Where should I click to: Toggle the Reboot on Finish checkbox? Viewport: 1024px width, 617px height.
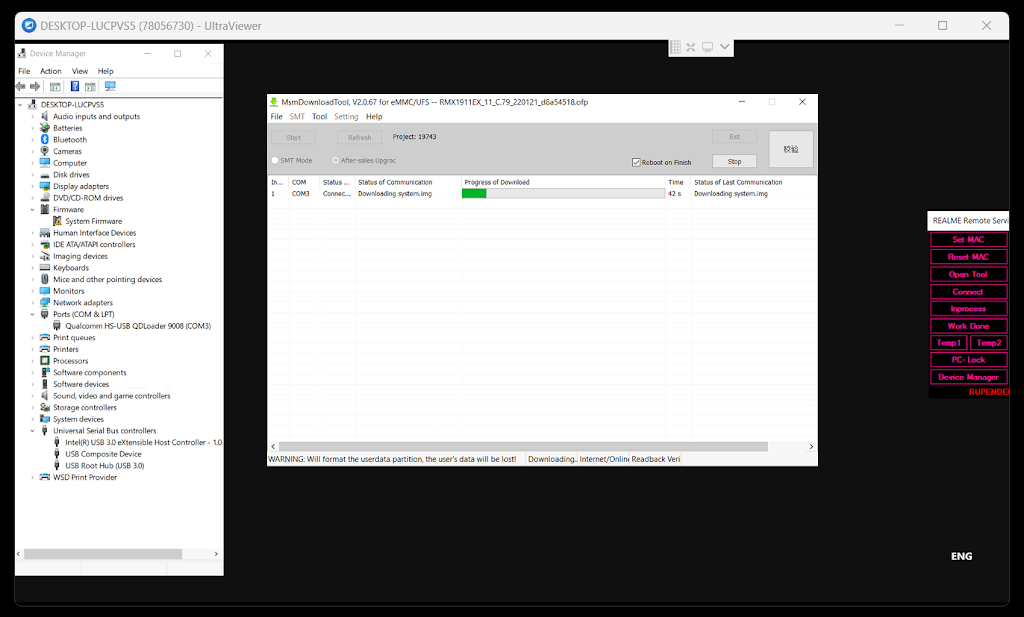coord(636,162)
